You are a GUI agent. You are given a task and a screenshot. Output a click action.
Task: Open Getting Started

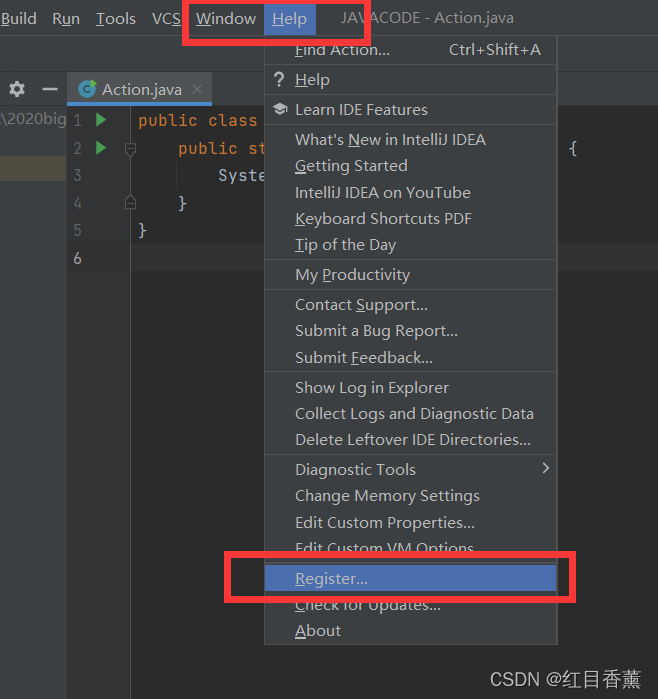pyautogui.click(x=411, y=166)
